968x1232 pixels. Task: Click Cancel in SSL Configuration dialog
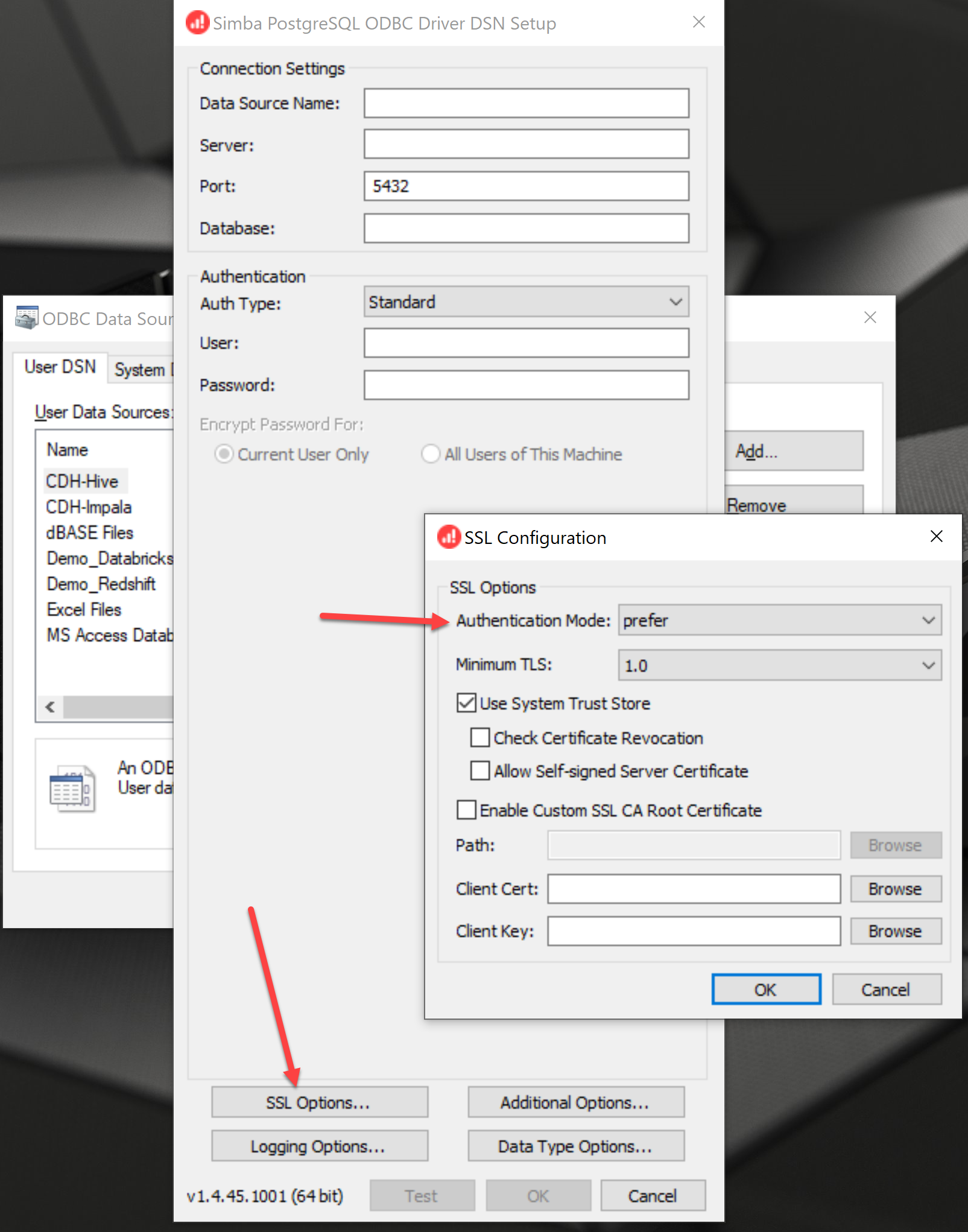[887, 989]
